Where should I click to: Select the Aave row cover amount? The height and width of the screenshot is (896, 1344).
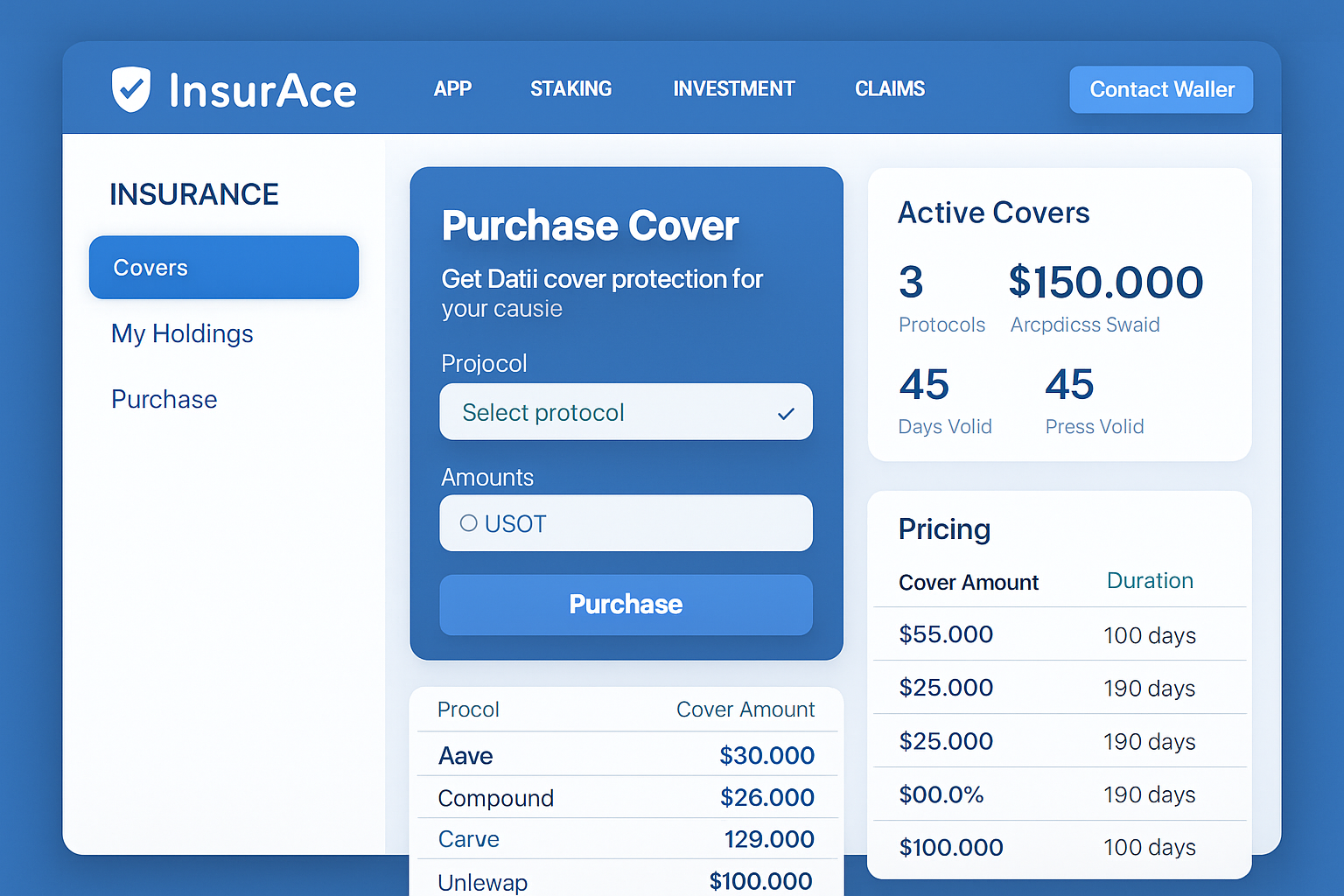tap(767, 754)
